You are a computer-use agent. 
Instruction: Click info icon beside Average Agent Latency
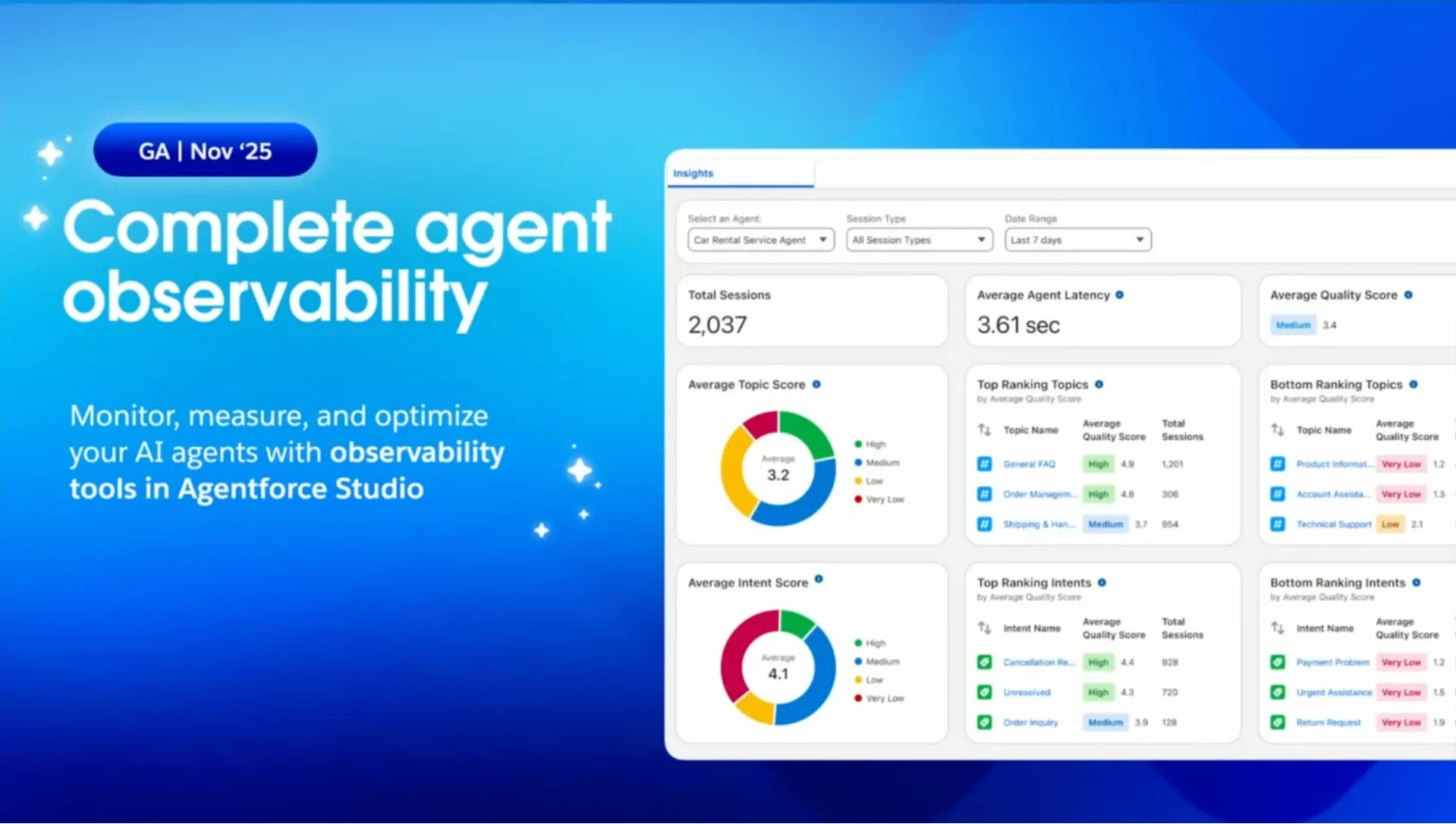(x=1119, y=295)
